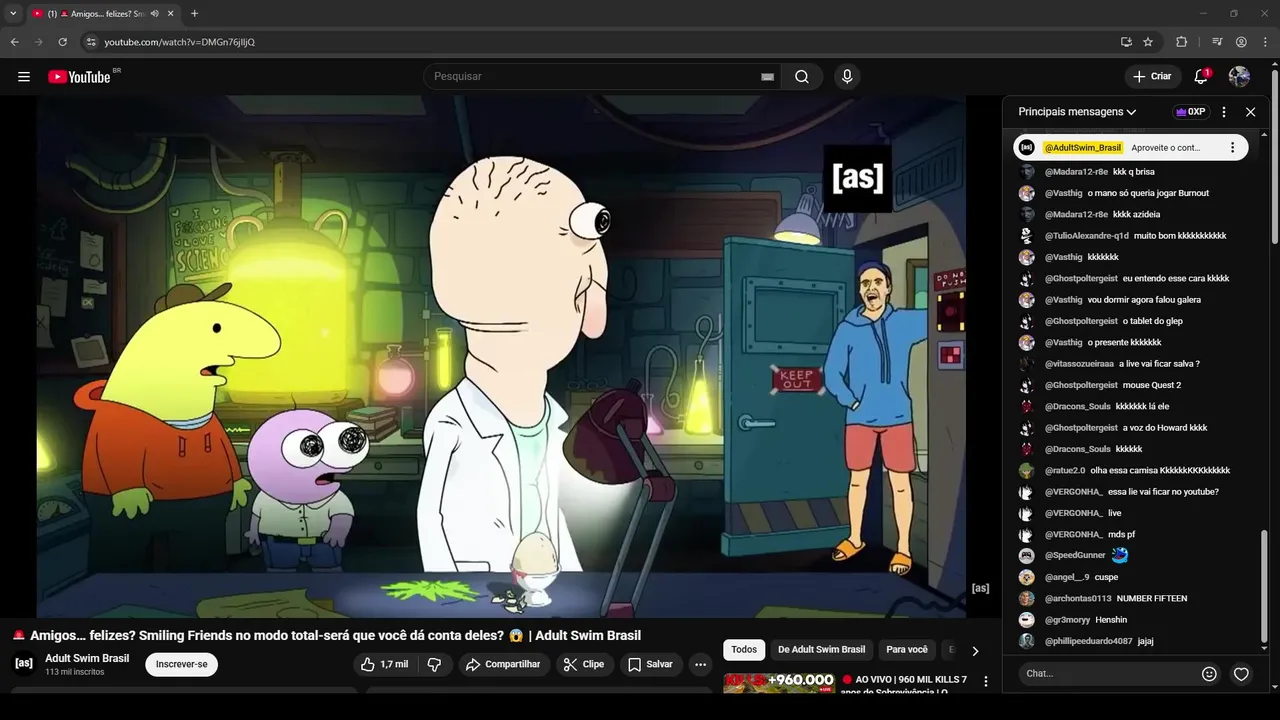The image size is (1280, 720).
Task: Show more filter chips with right arrow
Action: point(975,651)
